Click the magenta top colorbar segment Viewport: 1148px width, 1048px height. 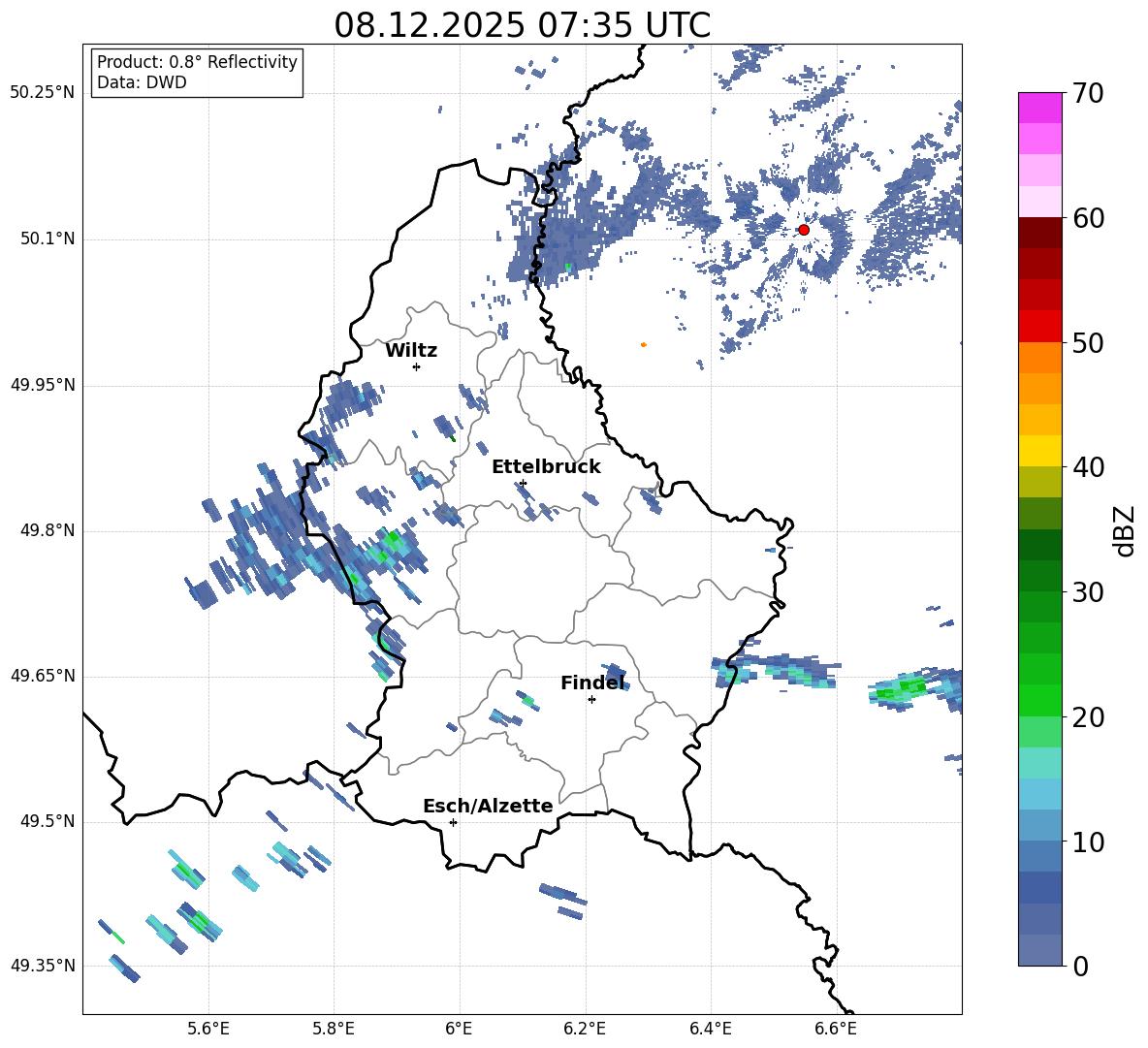pyautogui.click(x=1039, y=108)
